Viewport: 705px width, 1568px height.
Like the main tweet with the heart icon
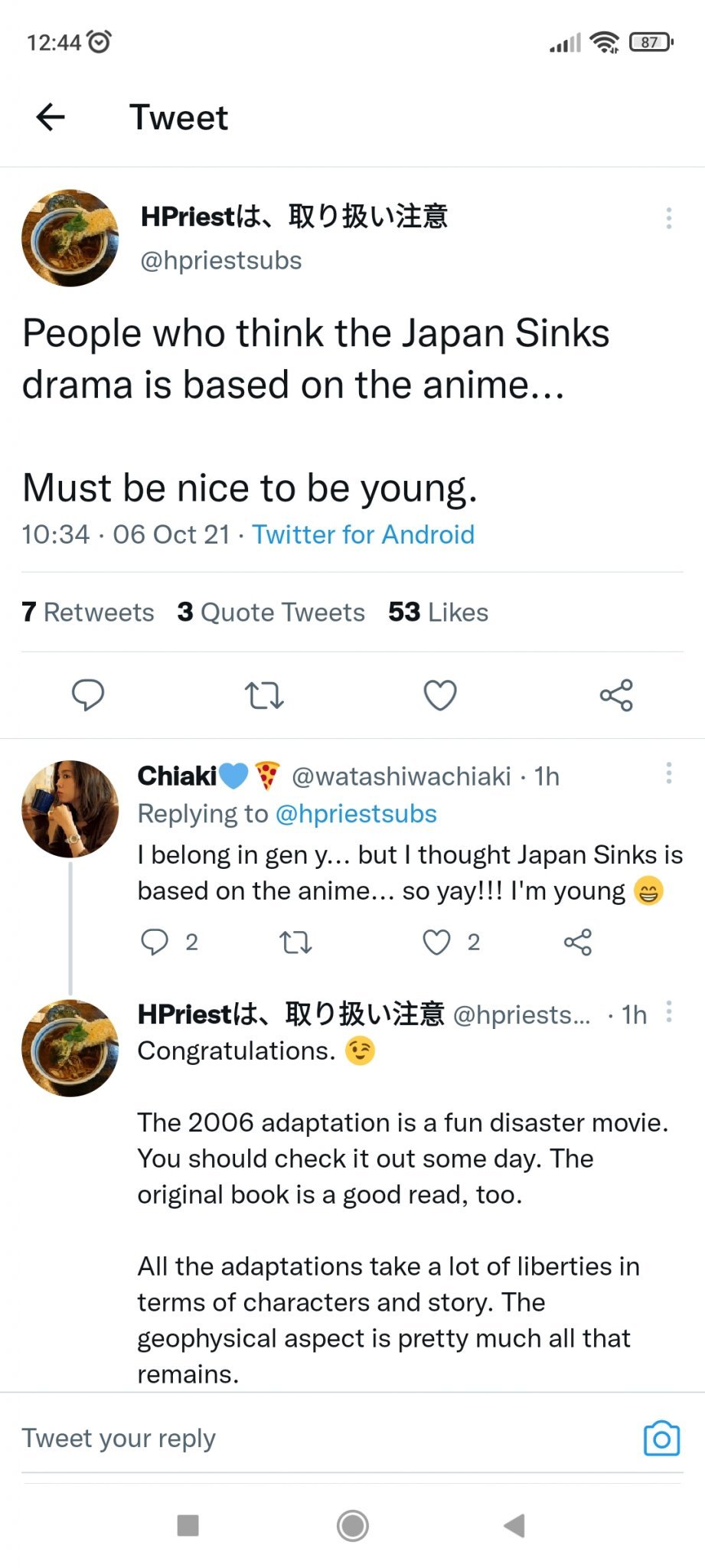click(440, 695)
